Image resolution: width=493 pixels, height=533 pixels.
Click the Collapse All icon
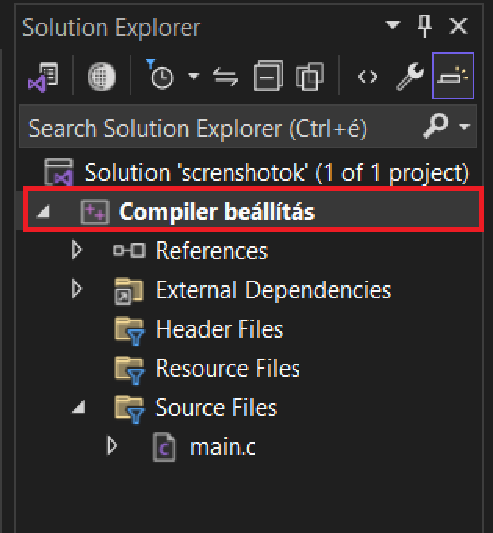pos(268,76)
